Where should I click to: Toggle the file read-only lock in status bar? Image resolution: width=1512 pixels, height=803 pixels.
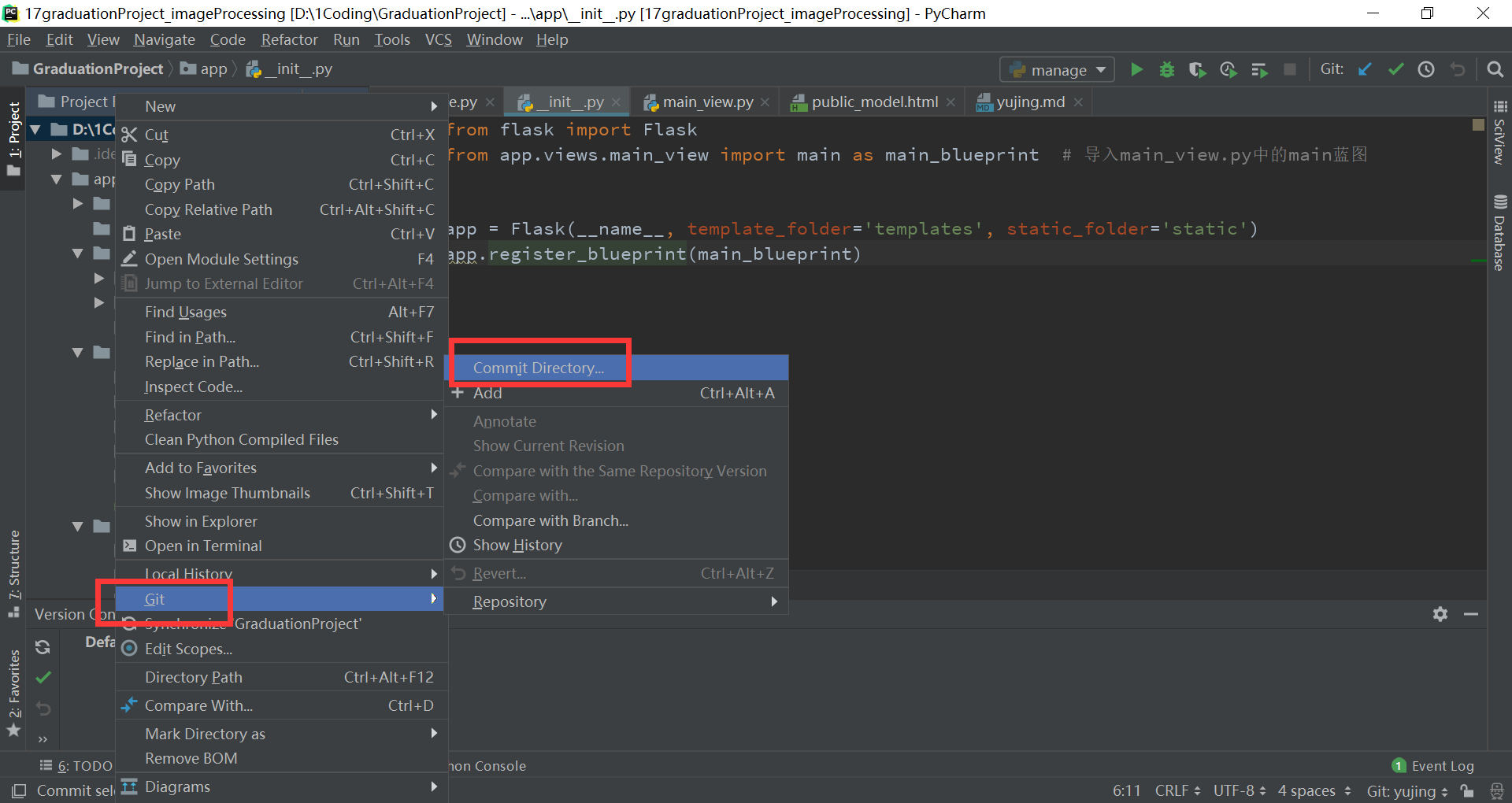point(1466,791)
